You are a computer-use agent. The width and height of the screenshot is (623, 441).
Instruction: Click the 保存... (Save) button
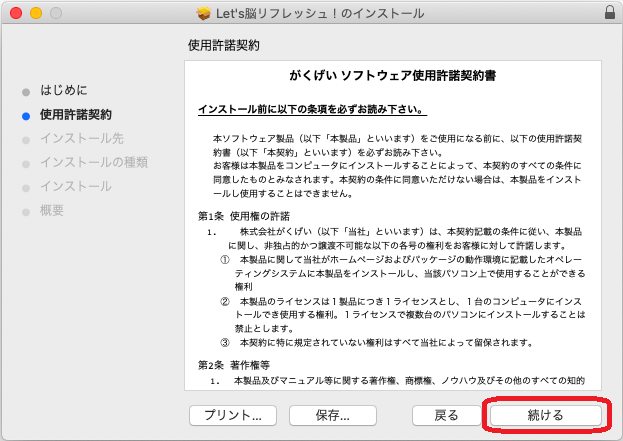click(x=333, y=415)
